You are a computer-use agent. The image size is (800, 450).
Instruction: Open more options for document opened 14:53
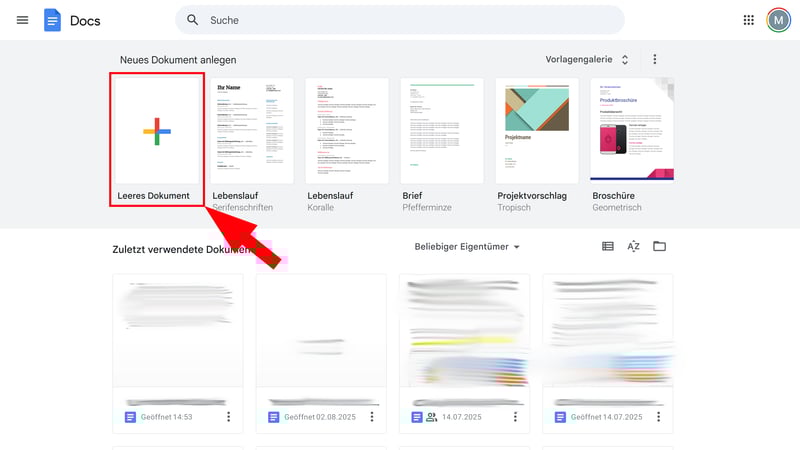[229, 417]
